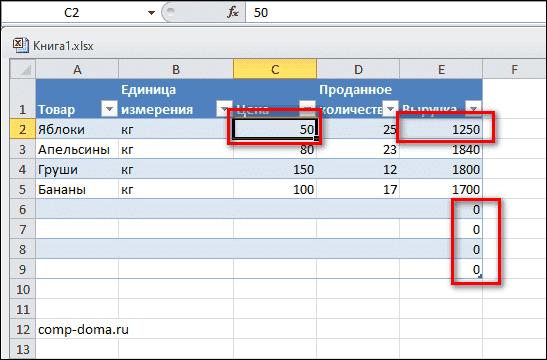Select row 9 header

(23, 269)
